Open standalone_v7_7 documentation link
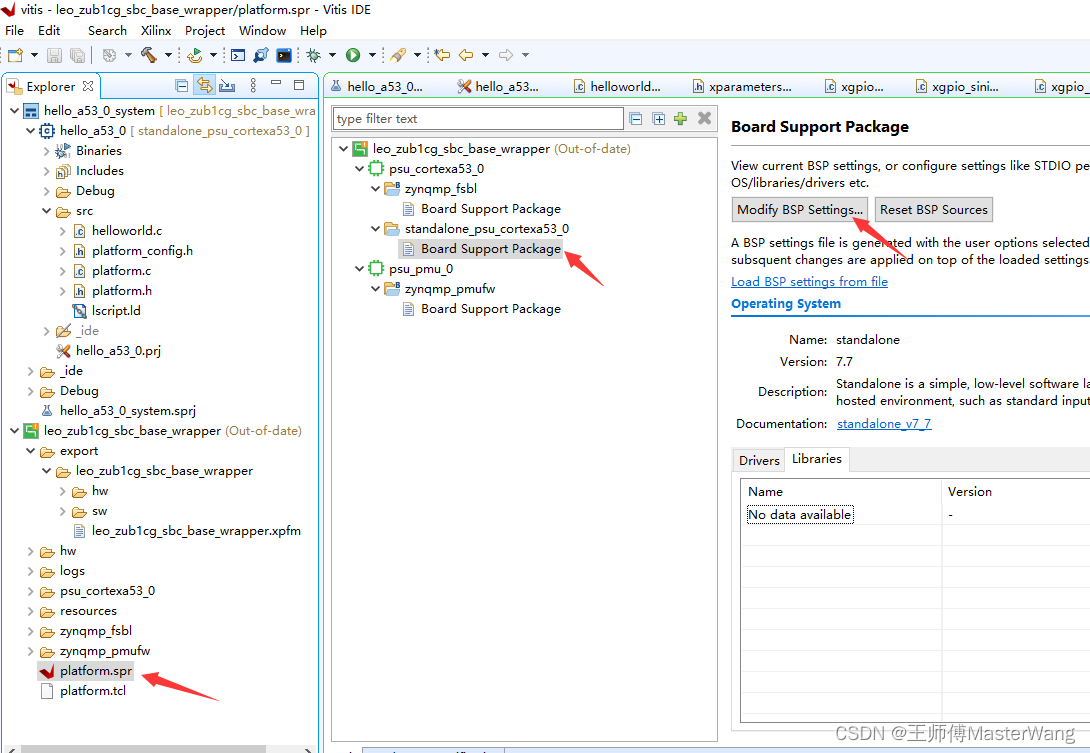The image size is (1090, 753). (884, 424)
